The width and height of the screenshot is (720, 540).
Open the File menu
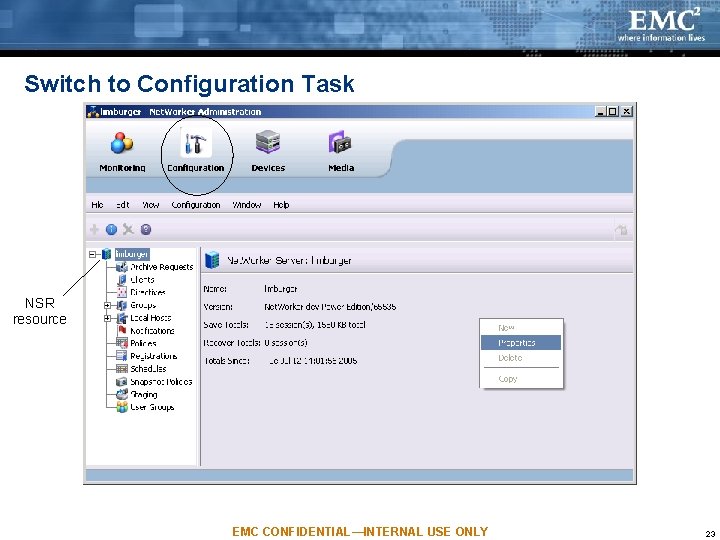pyautogui.click(x=97, y=205)
